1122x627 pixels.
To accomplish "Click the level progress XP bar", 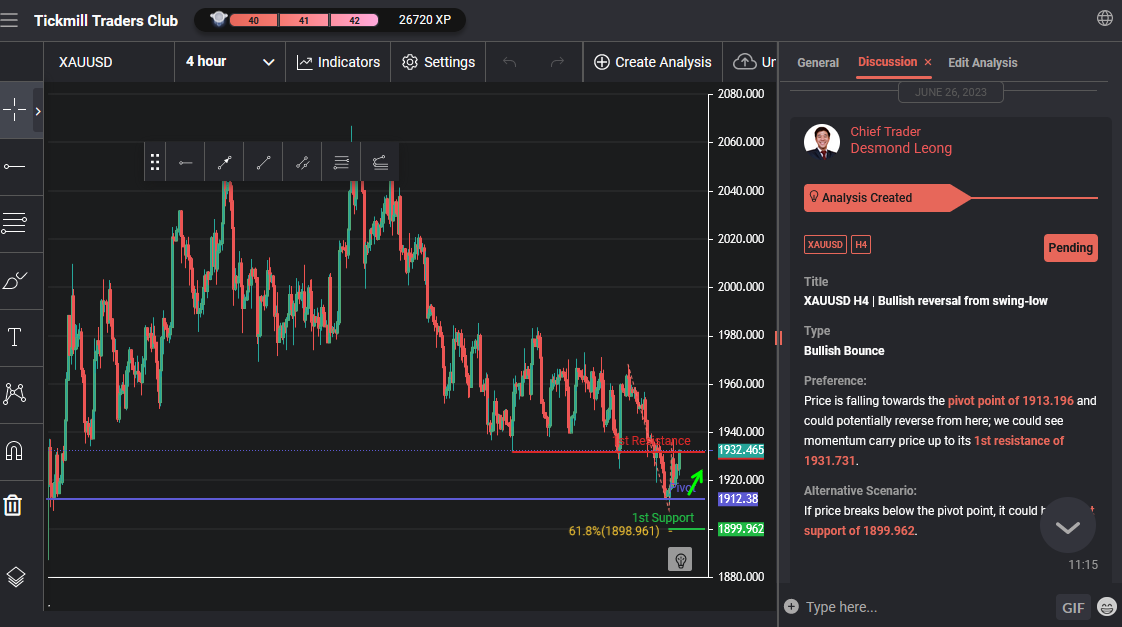I will tap(303, 20).
